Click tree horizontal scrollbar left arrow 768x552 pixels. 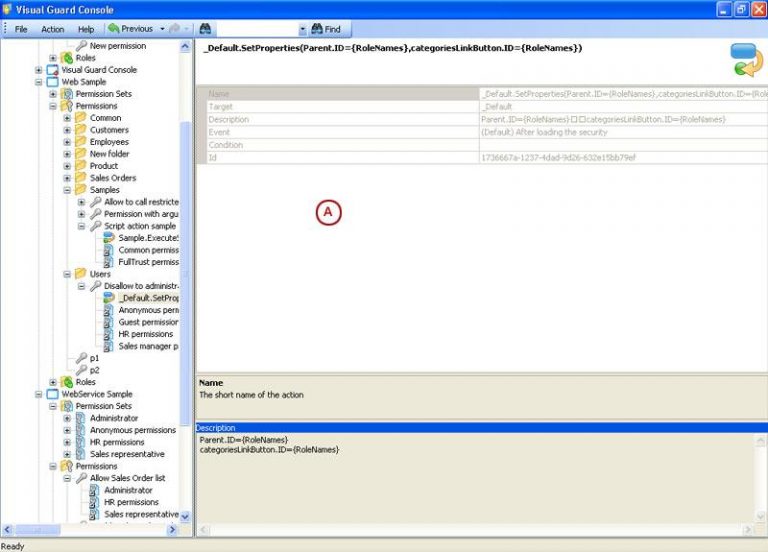[7, 529]
